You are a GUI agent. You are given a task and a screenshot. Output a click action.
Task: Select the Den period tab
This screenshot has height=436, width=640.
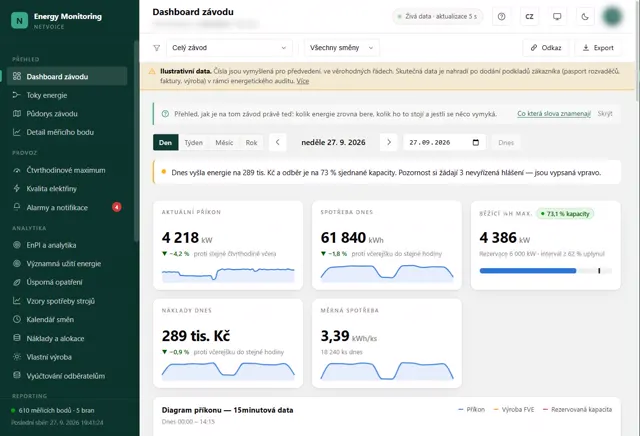tap(165, 142)
